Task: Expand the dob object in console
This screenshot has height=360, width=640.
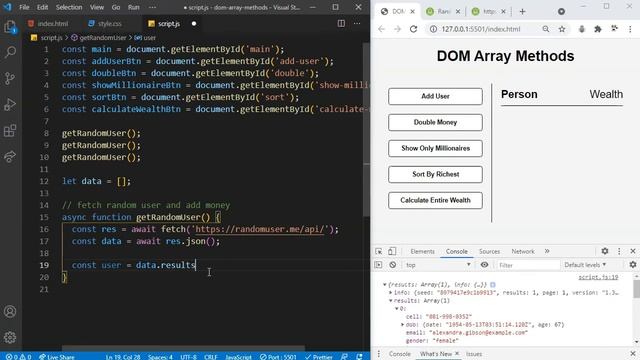Action: (402, 325)
